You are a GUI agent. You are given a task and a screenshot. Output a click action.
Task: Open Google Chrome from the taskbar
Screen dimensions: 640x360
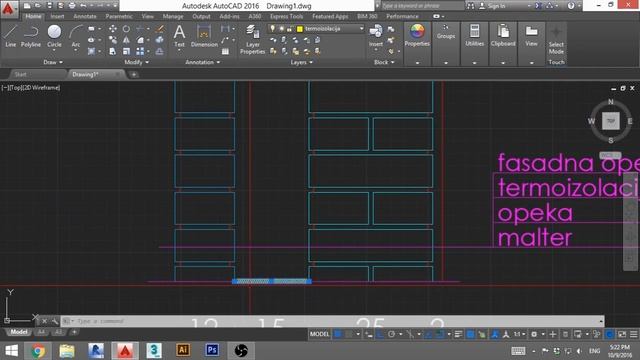[38, 351]
